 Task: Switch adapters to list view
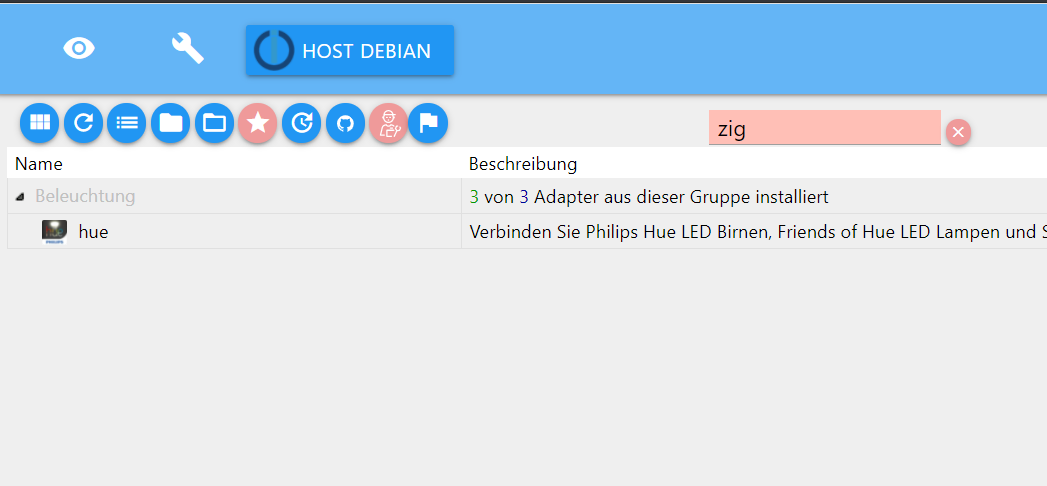click(127, 123)
